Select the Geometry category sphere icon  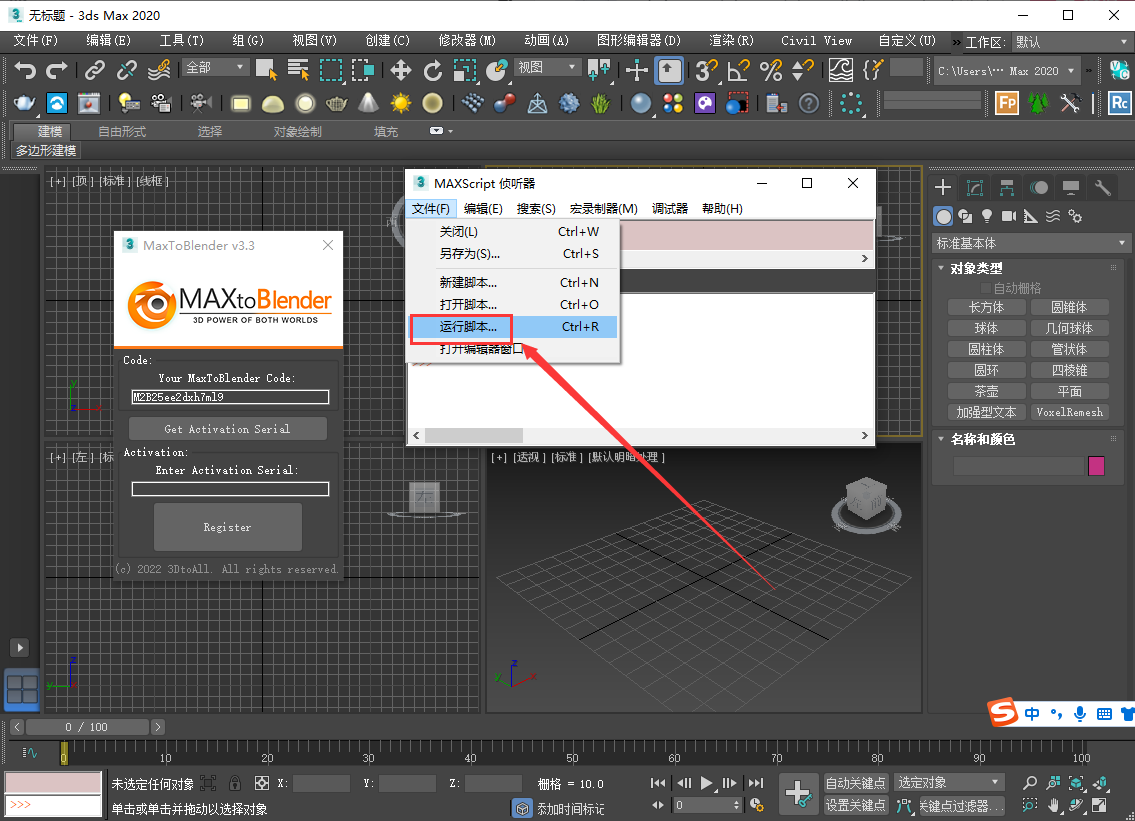[x=943, y=216]
